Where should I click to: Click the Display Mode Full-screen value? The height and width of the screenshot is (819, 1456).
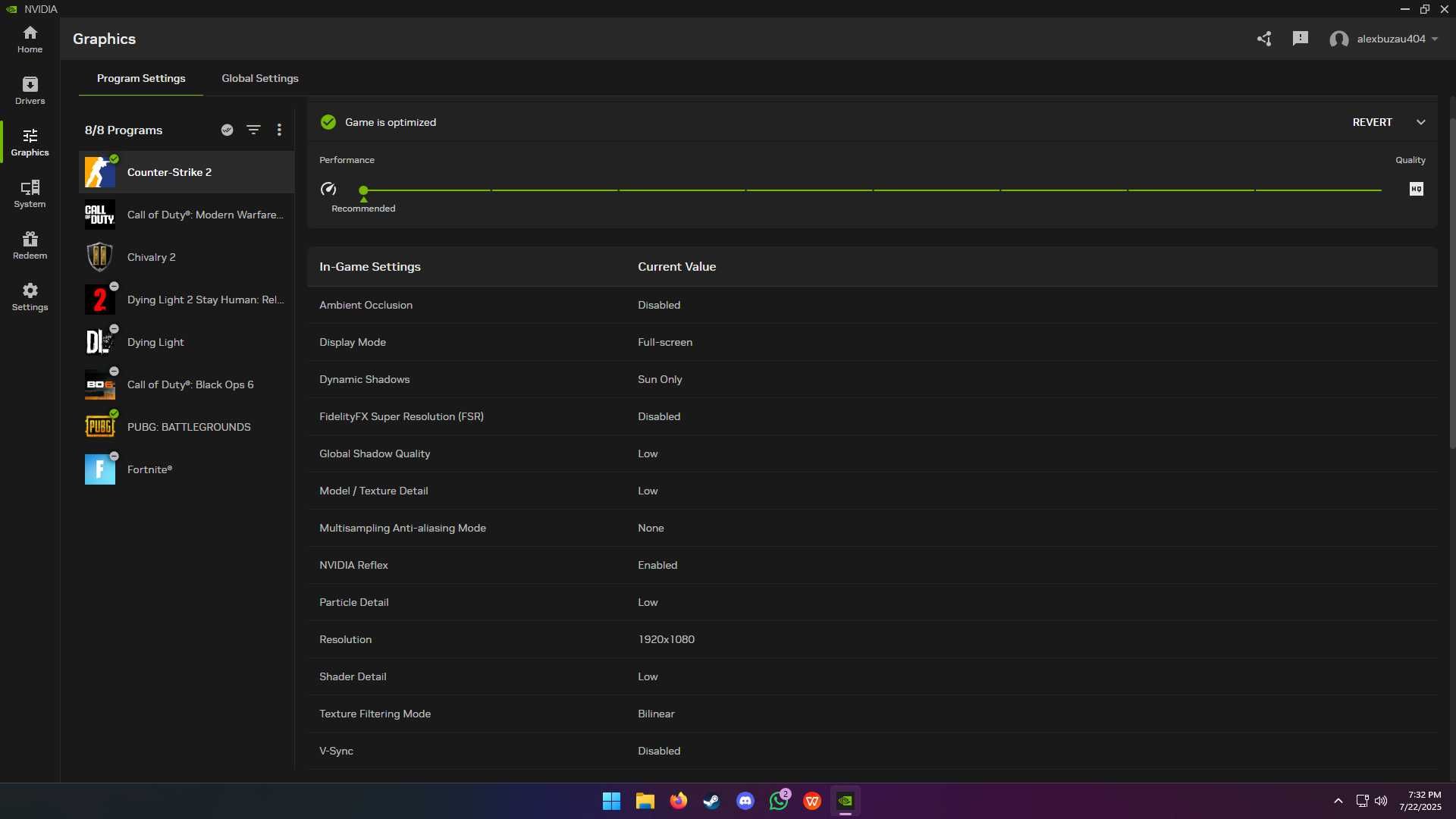(x=664, y=342)
